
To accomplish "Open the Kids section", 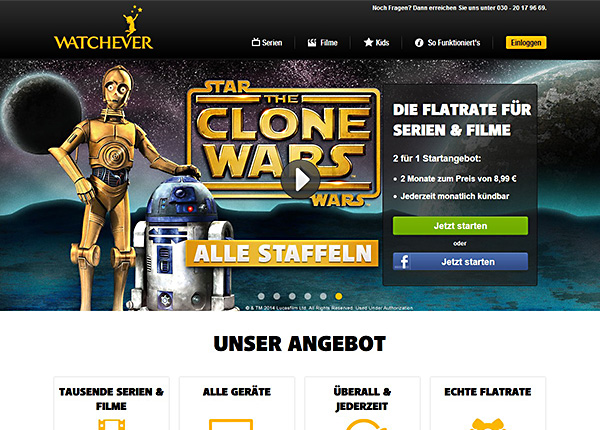I will tap(376, 42).
